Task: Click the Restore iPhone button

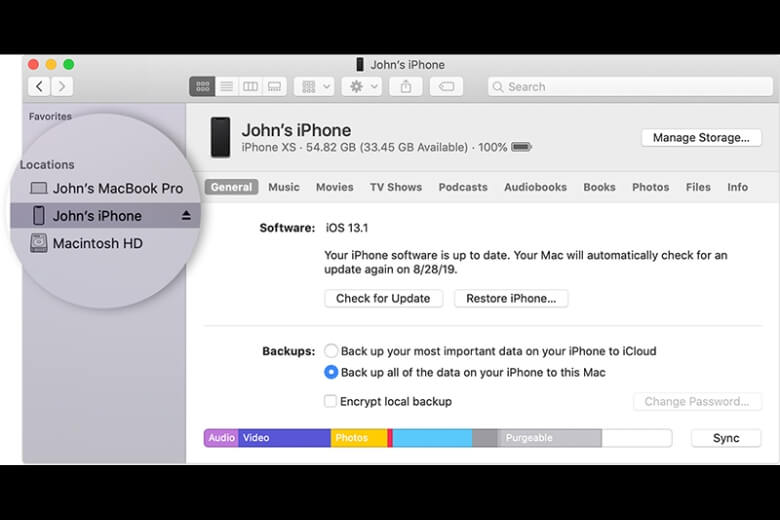Action: [511, 299]
